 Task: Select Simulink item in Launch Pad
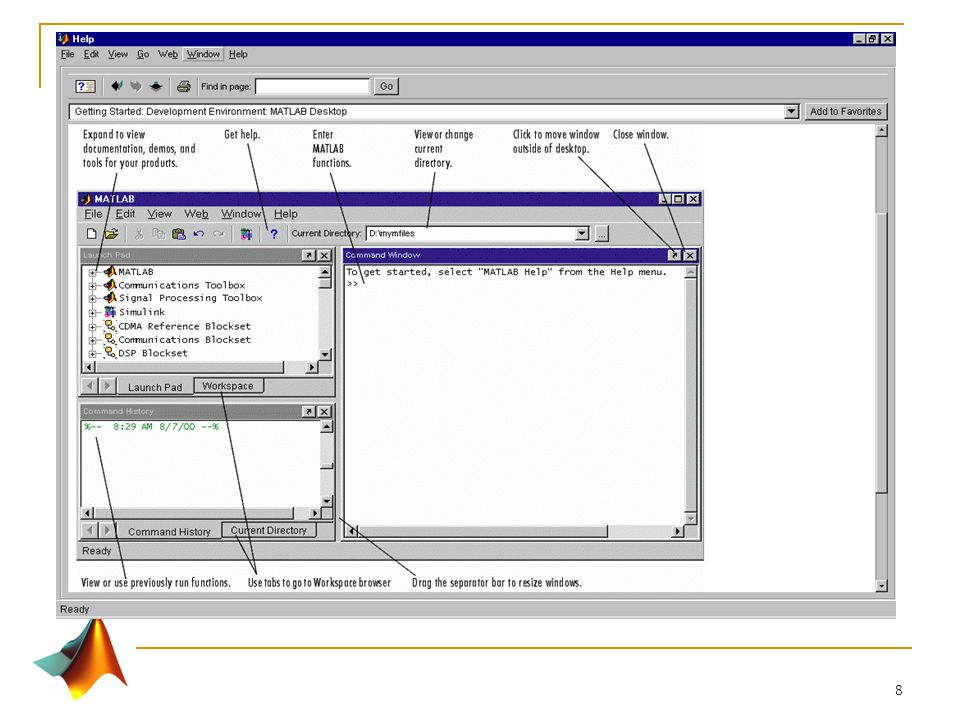[x=141, y=312]
